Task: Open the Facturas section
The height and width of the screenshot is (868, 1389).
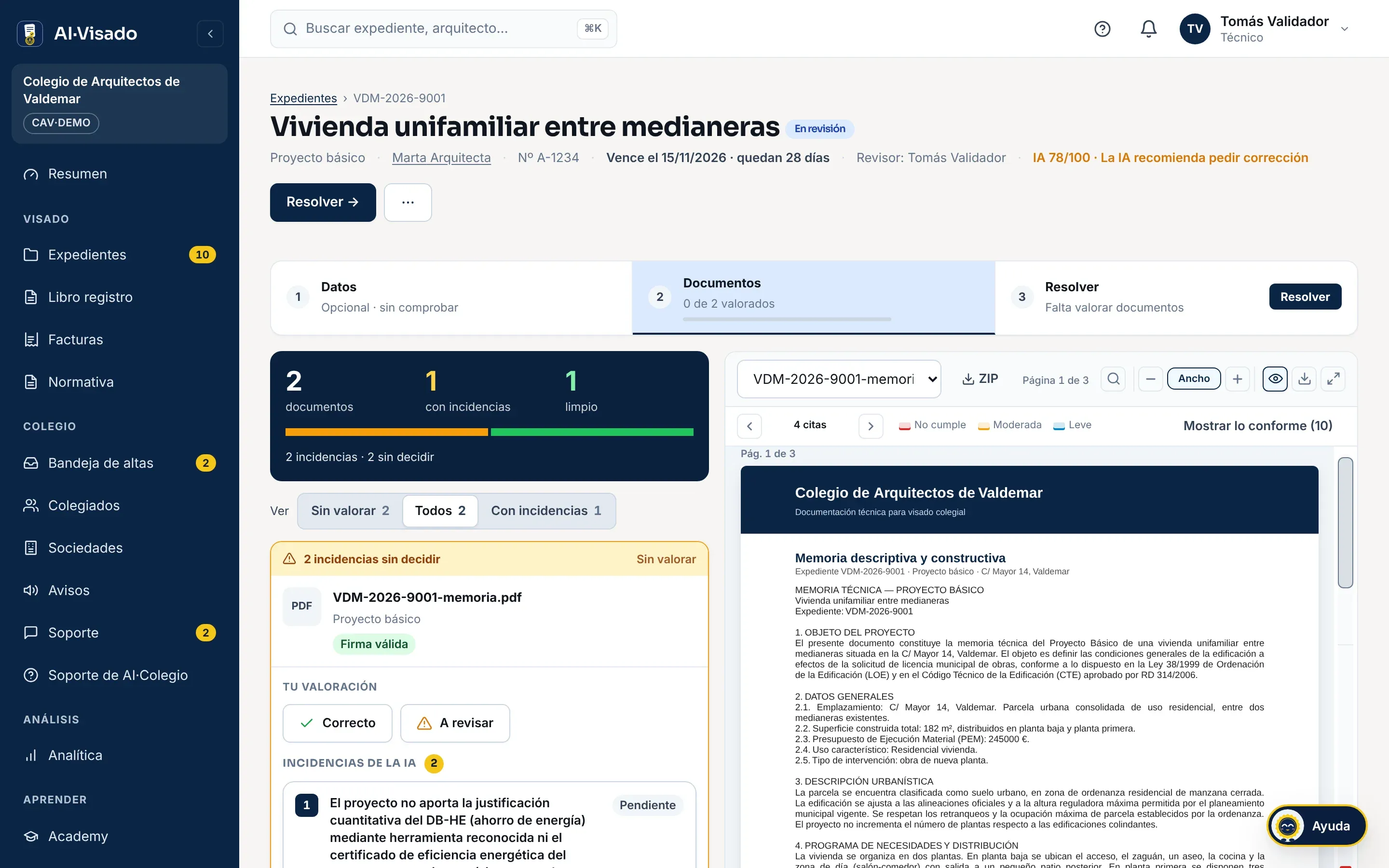Action: tap(120, 340)
